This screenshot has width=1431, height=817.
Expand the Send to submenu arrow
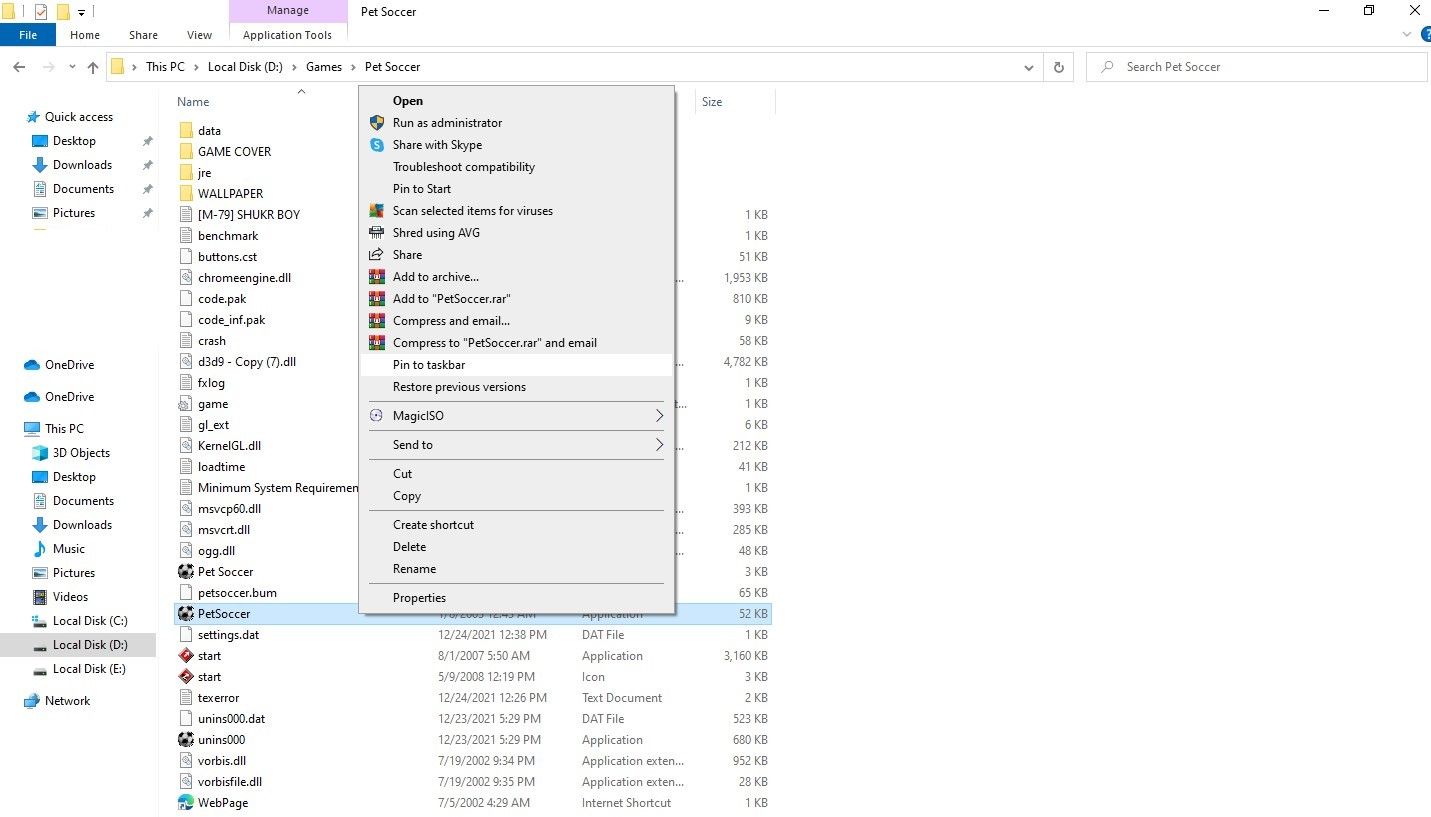pyautogui.click(x=659, y=445)
